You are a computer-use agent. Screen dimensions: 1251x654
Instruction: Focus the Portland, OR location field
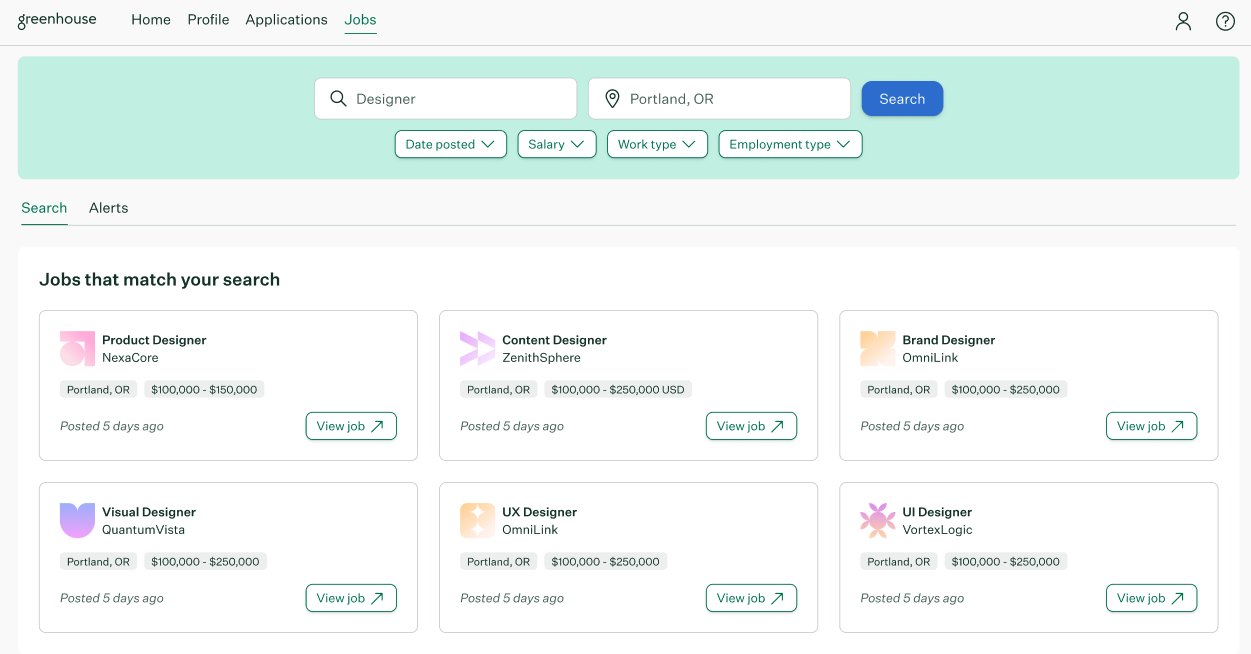click(x=719, y=99)
